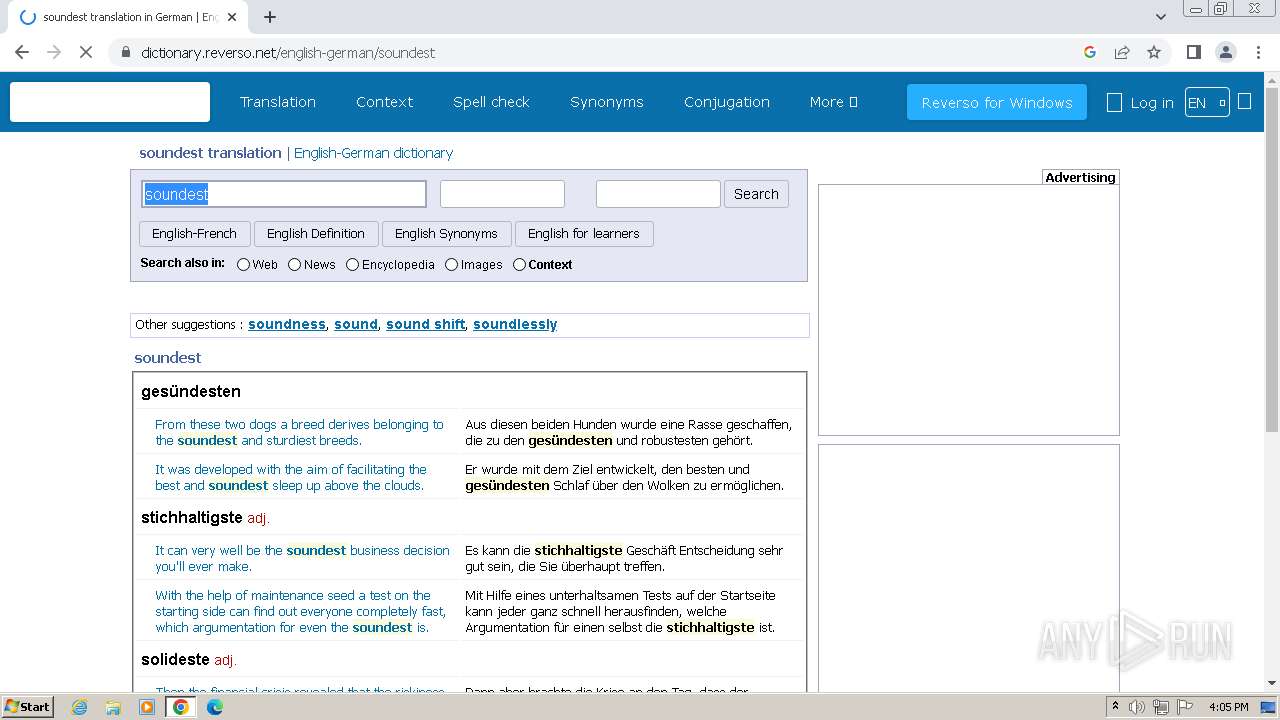Open the soundness suggestion link
Screen dimensions: 1280x720
(287, 324)
